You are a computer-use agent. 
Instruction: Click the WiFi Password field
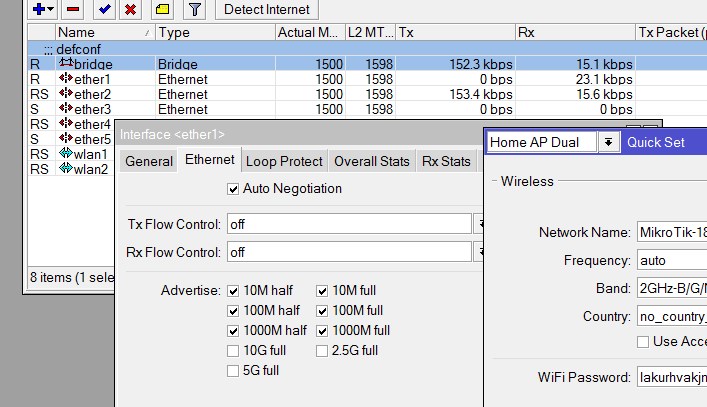(x=672, y=377)
